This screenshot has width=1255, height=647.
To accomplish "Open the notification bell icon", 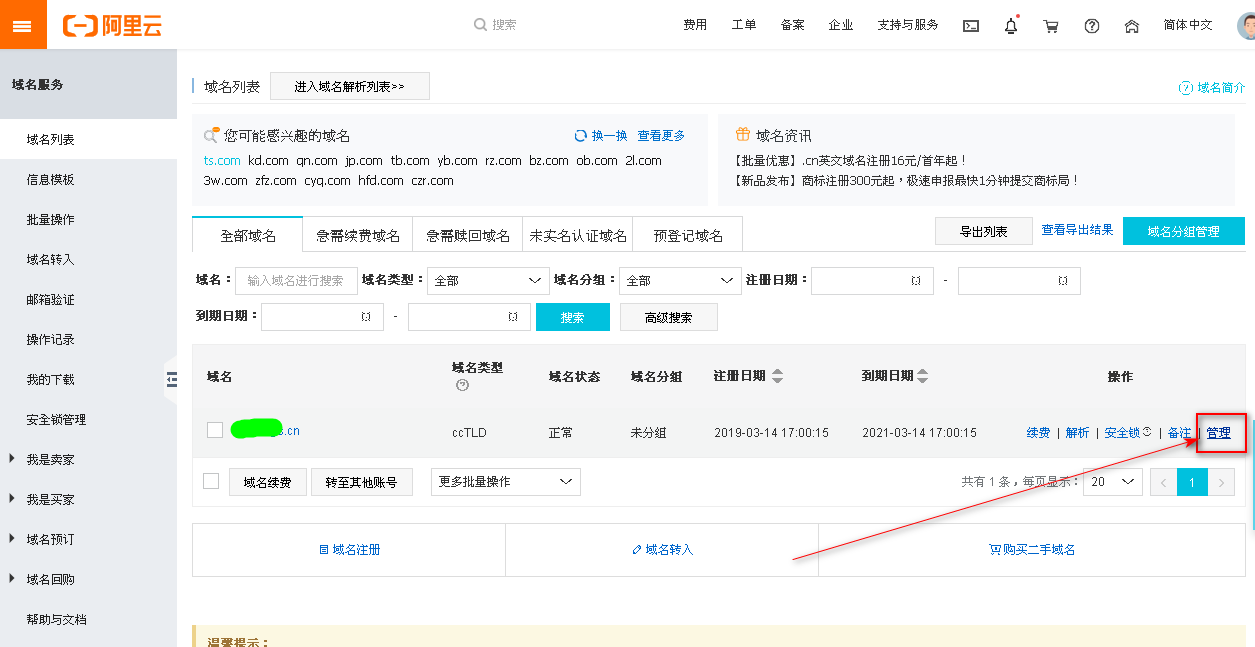I will (1010, 26).
